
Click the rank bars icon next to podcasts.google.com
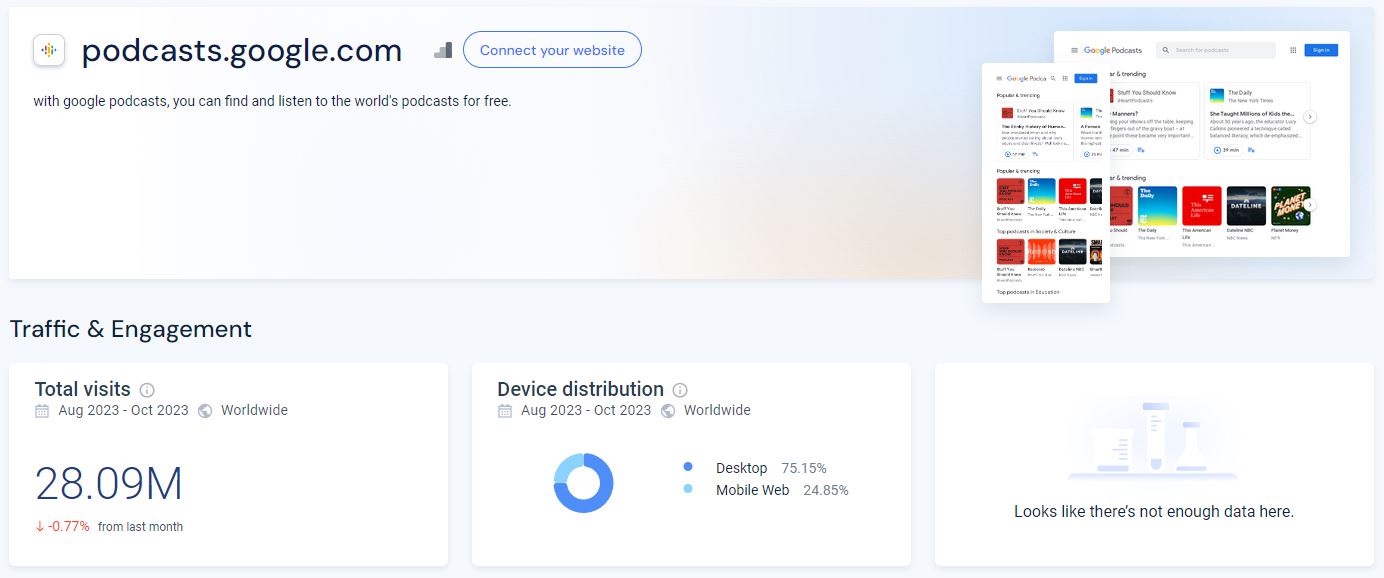443,49
